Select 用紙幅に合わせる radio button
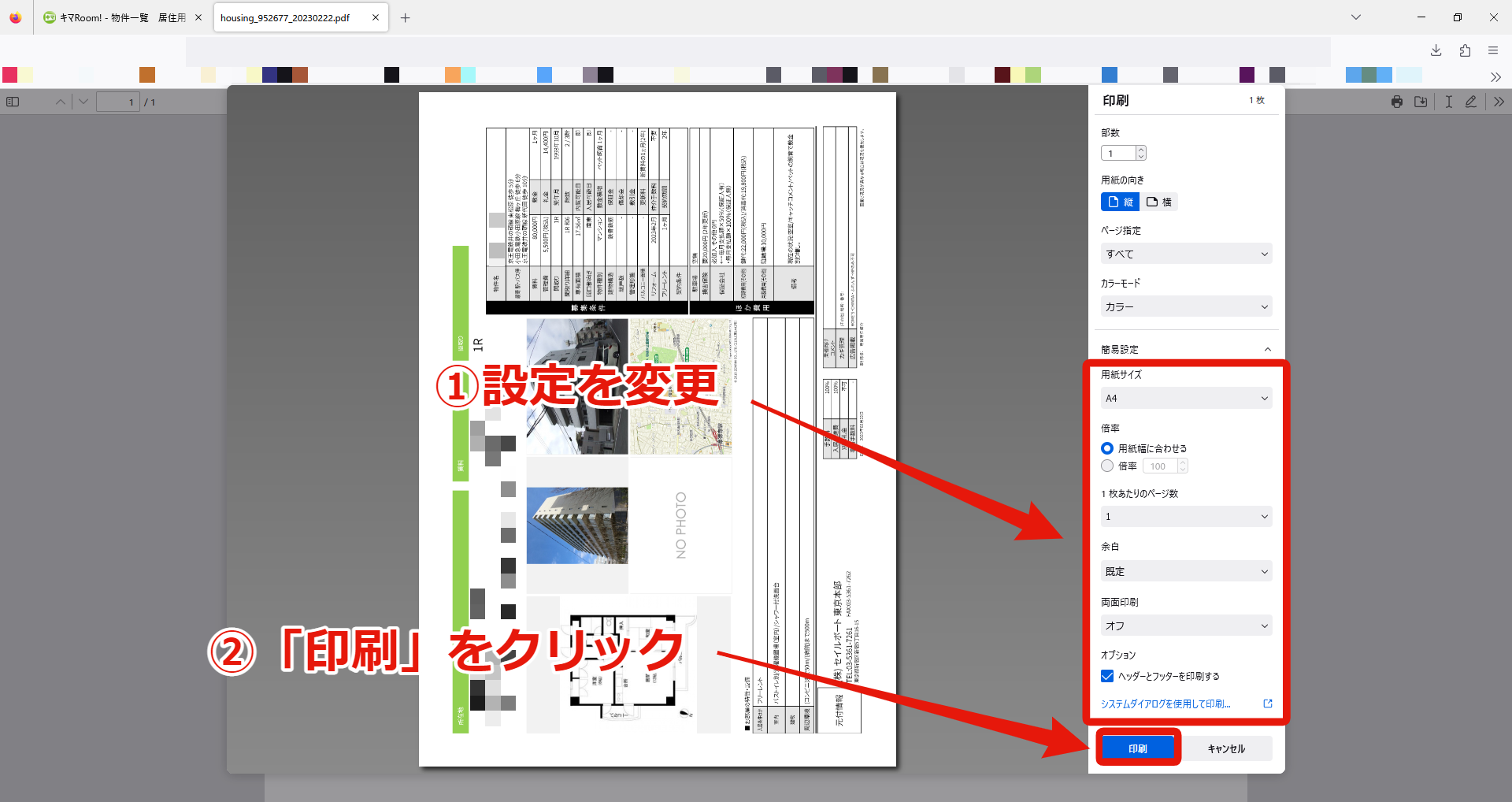 click(1107, 448)
